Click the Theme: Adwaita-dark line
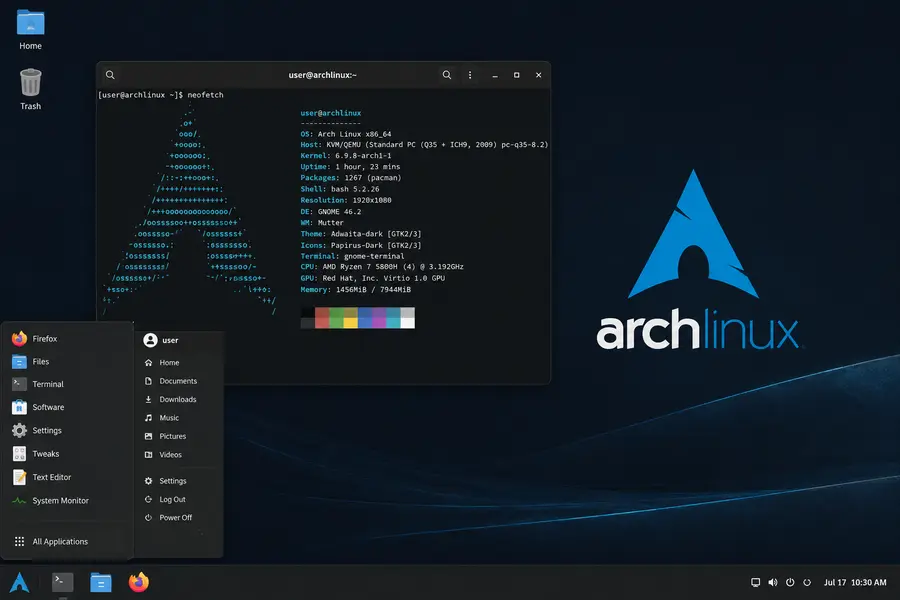This screenshot has width=900, height=600. [361, 234]
